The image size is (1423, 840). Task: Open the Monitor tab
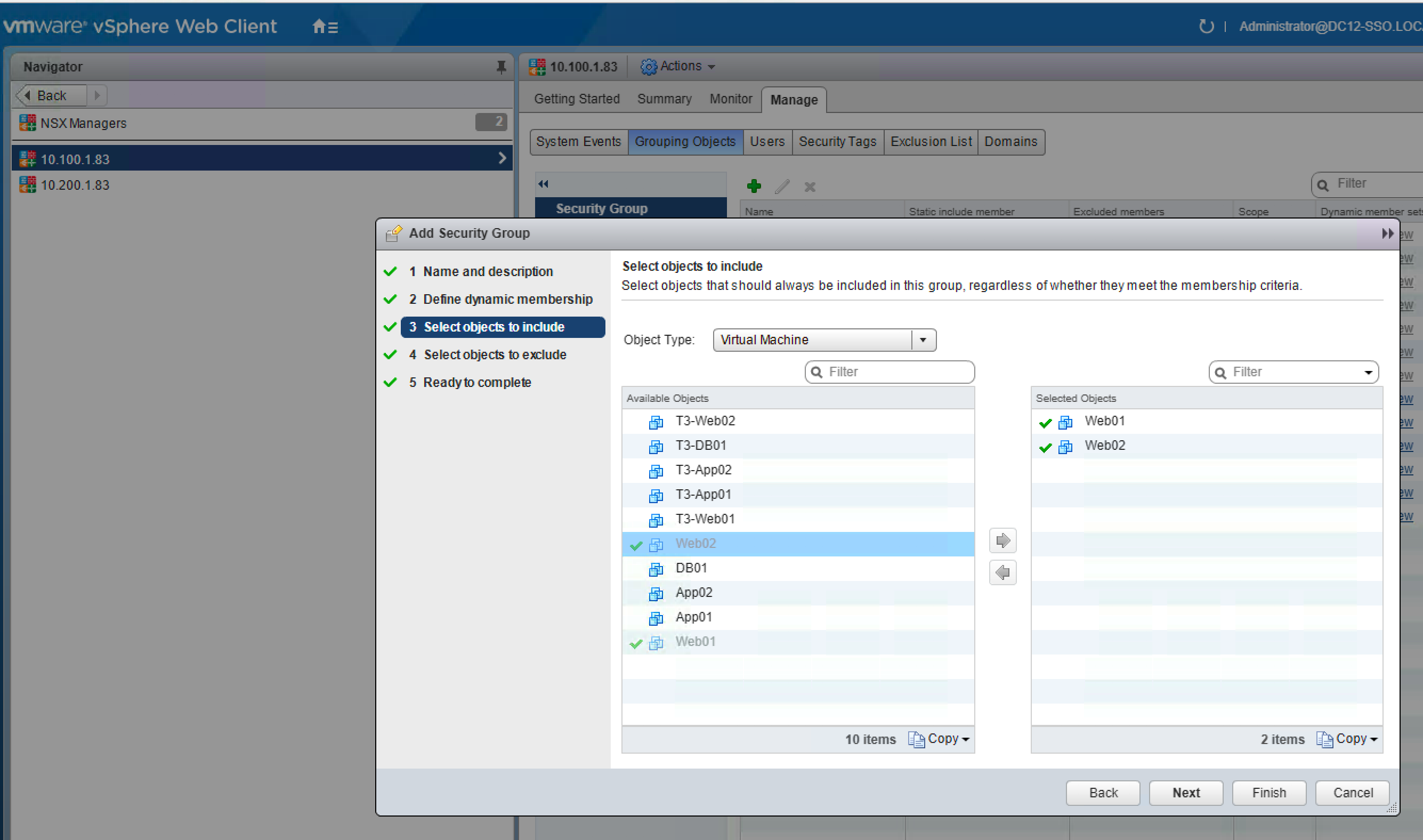pos(731,99)
